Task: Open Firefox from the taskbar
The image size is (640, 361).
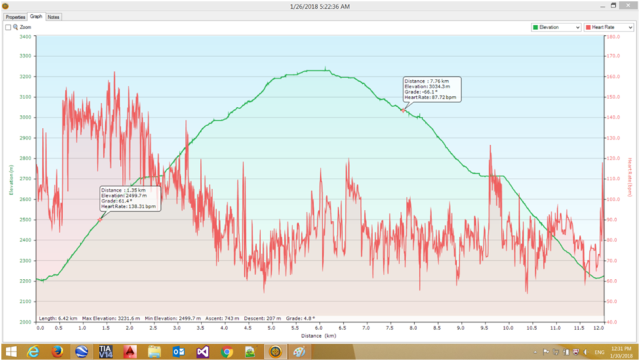Action: (x=57, y=352)
